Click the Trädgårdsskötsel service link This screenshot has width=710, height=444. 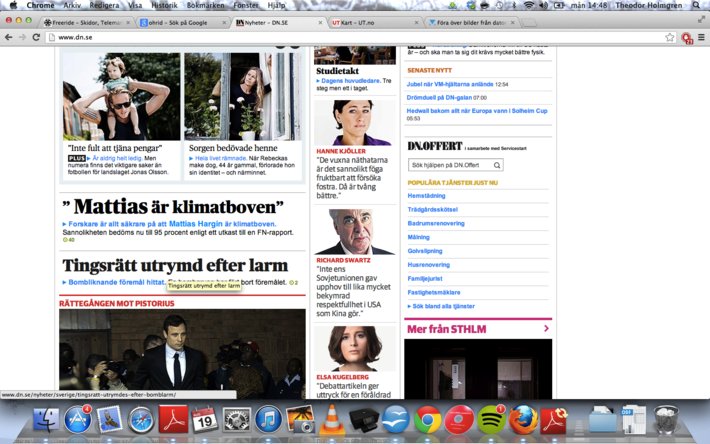(433, 210)
